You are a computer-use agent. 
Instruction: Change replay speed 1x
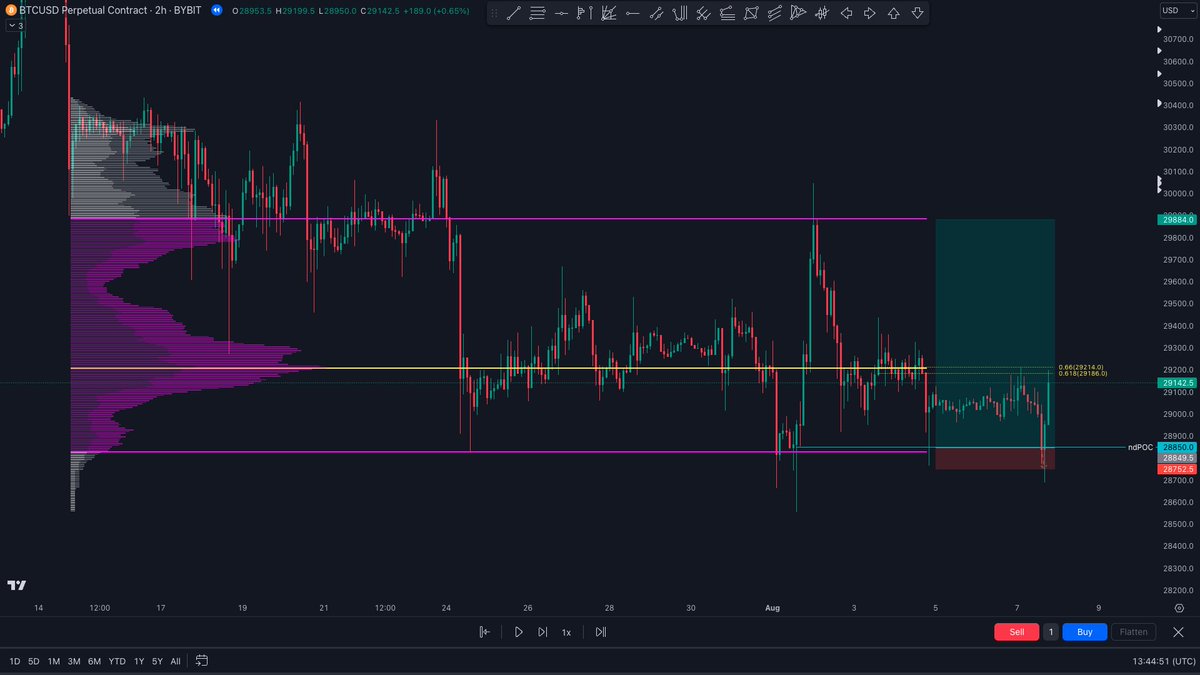566,632
